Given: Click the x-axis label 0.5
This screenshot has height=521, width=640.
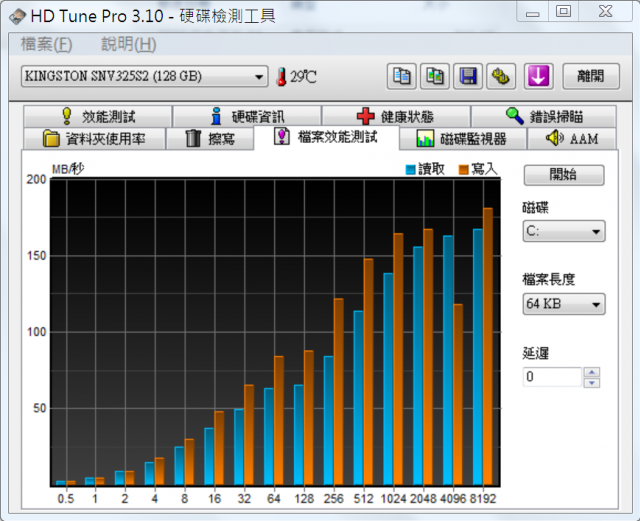Looking at the screenshot, I should 66,499.
